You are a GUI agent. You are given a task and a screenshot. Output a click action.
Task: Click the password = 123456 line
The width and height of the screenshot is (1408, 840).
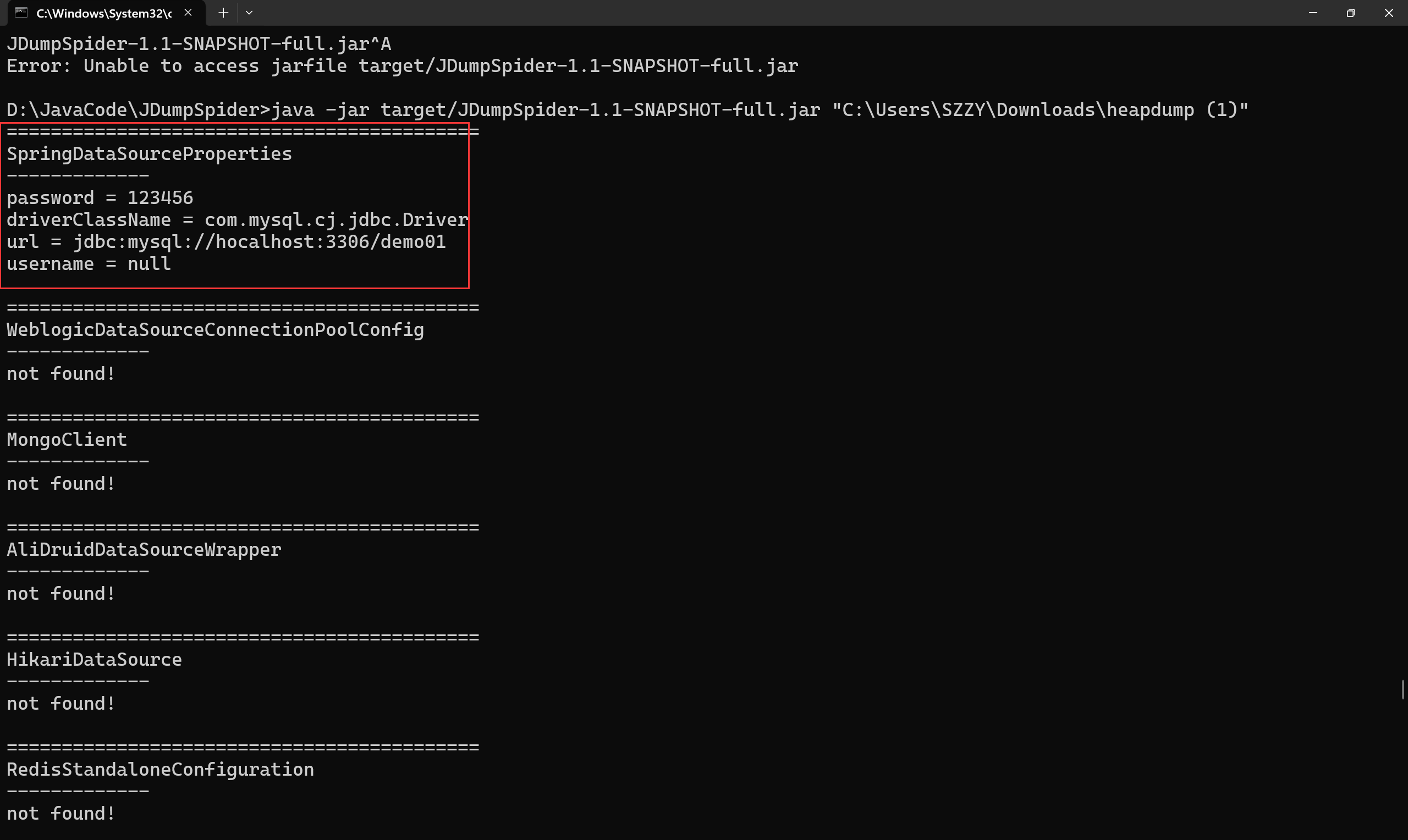100,198
